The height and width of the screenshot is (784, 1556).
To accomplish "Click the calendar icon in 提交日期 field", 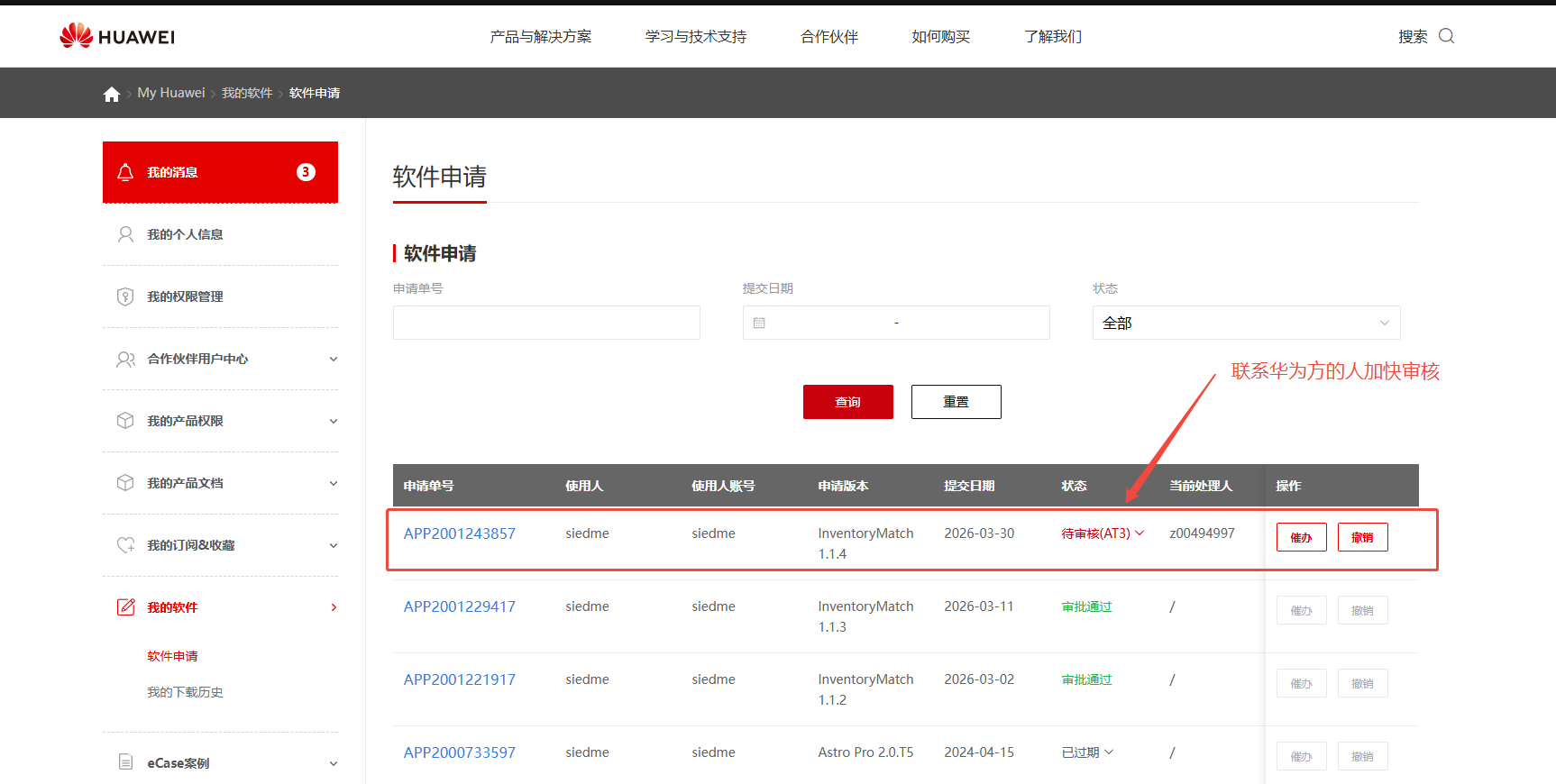I will click(x=759, y=323).
